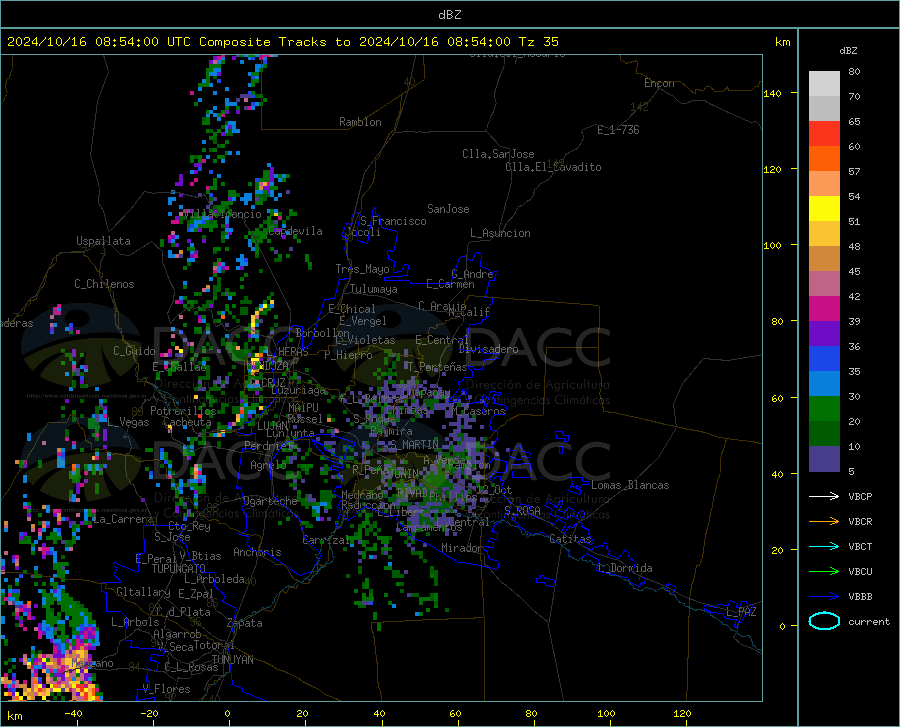900x727 pixels.
Task: Click the 'TUPUNGATO' map label
Action: pyautogui.click(x=179, y=569)
